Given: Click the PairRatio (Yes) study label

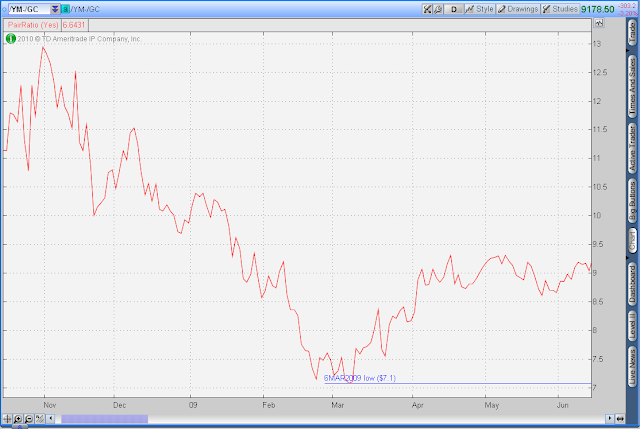Looking at the screenshot, I should tap(33, 25).
